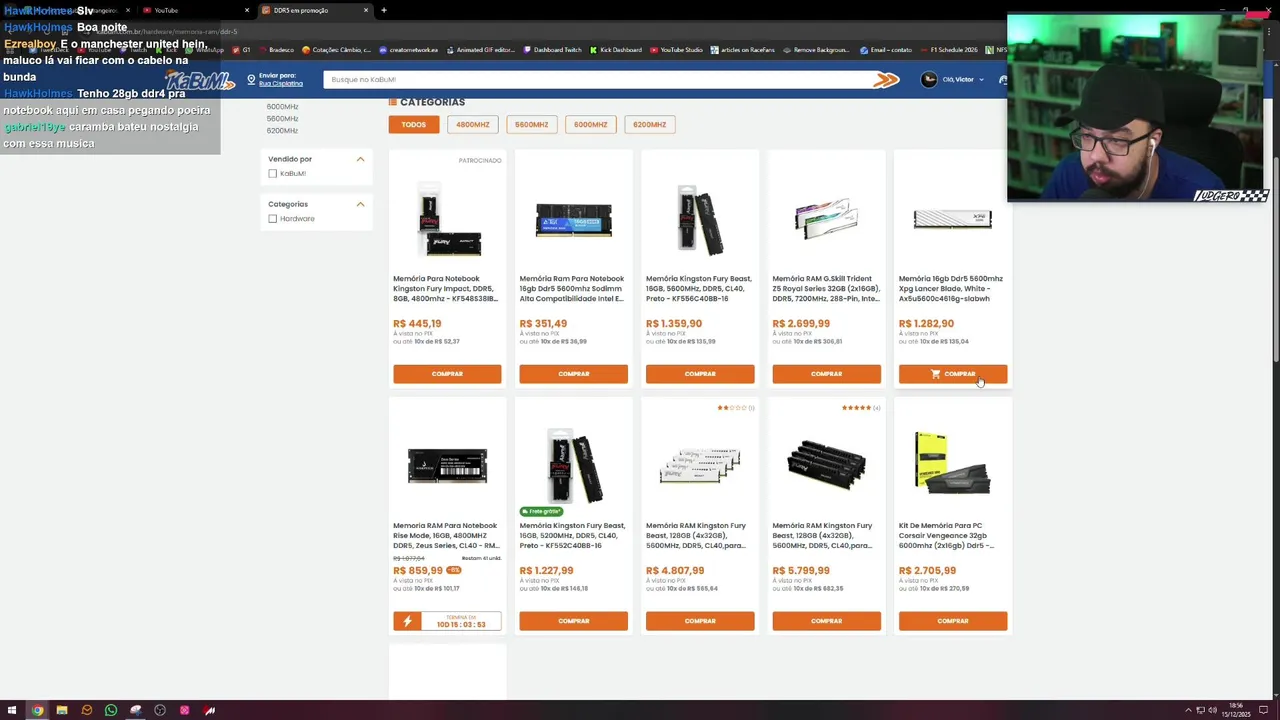Click Comprar for the R$ 1.359,90 Fury Beast
The width and height of the screenshot is (1280, 720).
[700, 374]
